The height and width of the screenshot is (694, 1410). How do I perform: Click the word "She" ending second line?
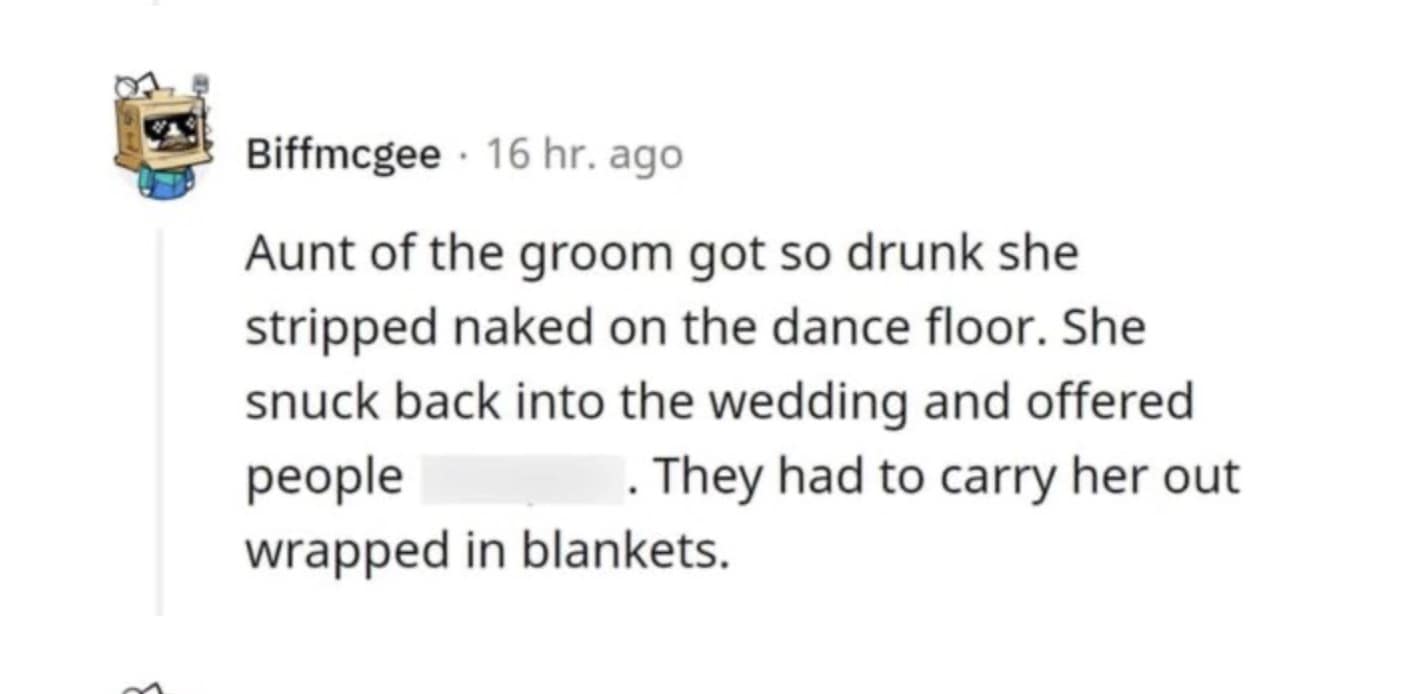click(1104, 328)
